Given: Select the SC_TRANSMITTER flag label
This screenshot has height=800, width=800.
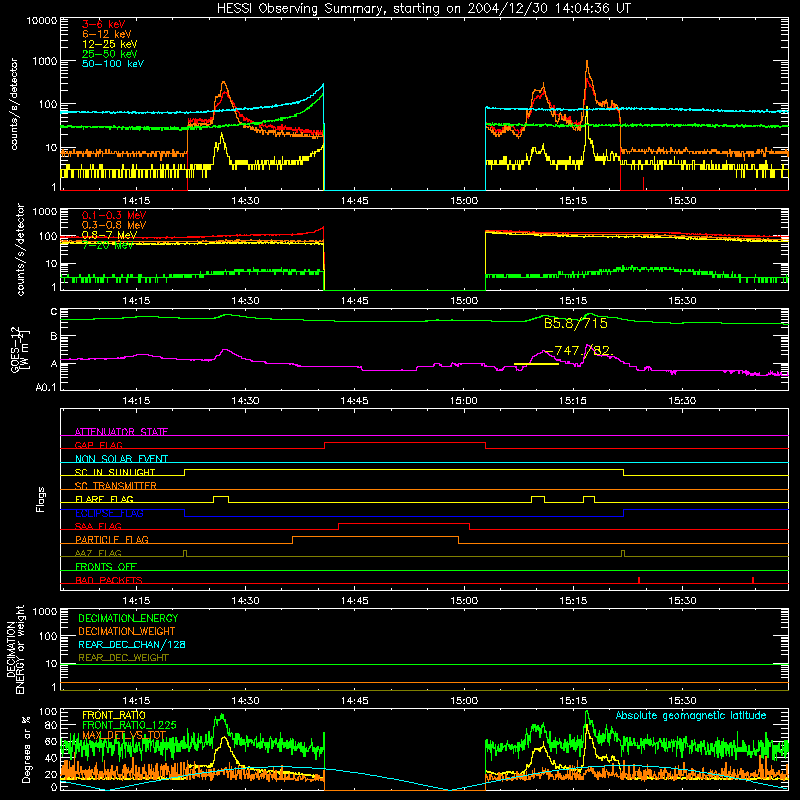Looking at the screenshot, I should [115, 486].
